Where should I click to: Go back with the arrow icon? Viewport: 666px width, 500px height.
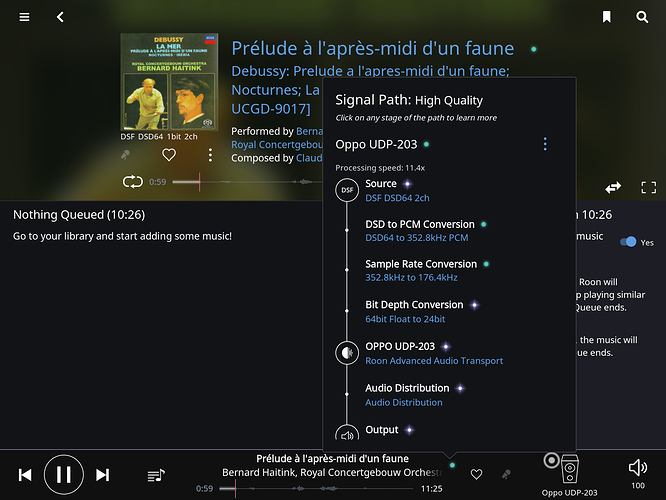point(60,17)
